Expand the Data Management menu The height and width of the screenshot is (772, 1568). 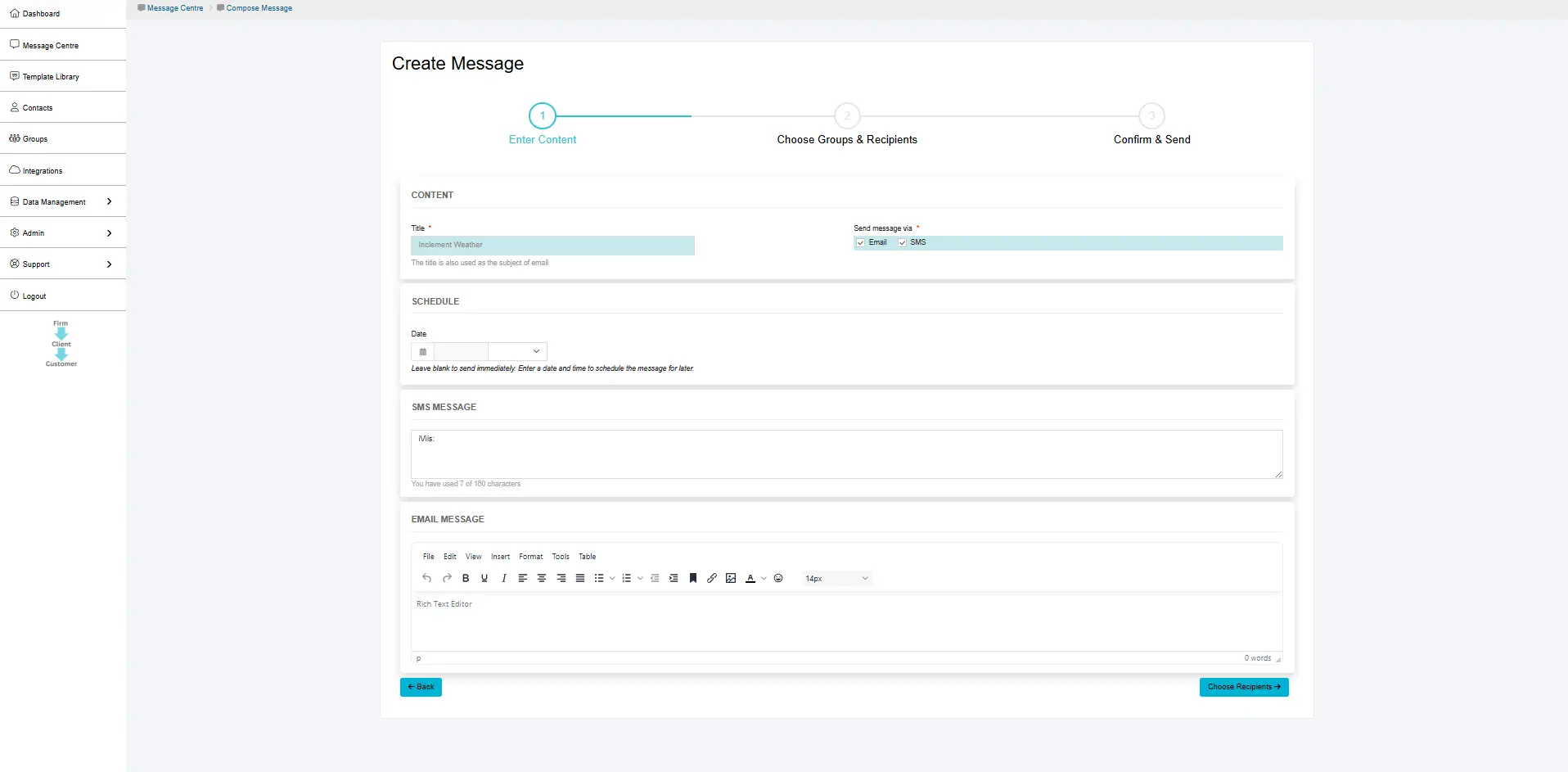pos(54,201)
